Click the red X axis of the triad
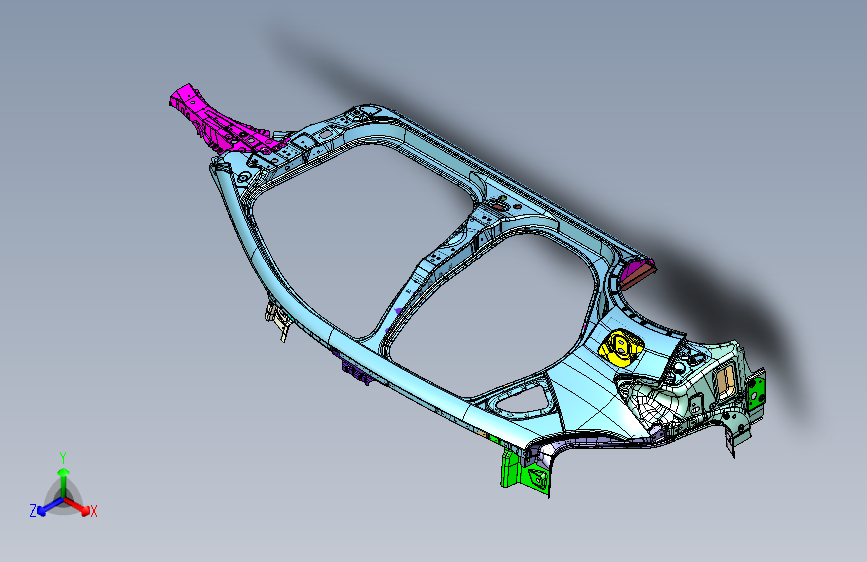The height and width of the screenshot is (562, 867). tap(81, 508)
